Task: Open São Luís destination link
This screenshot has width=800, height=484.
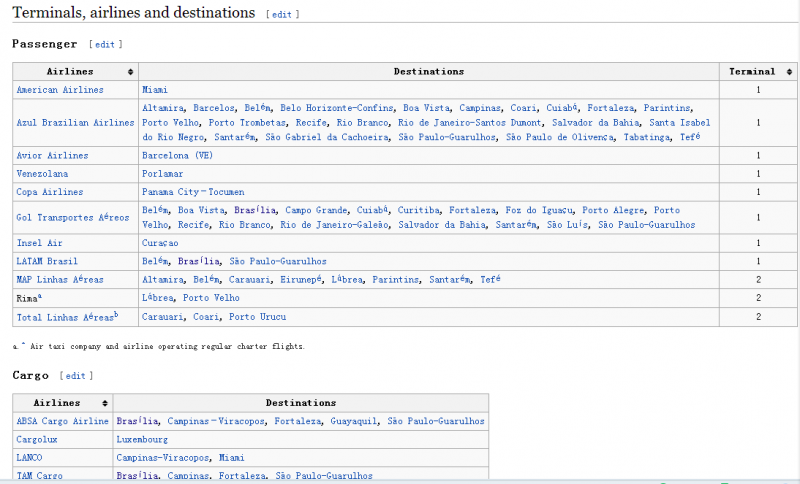Action: click(567, 225)
